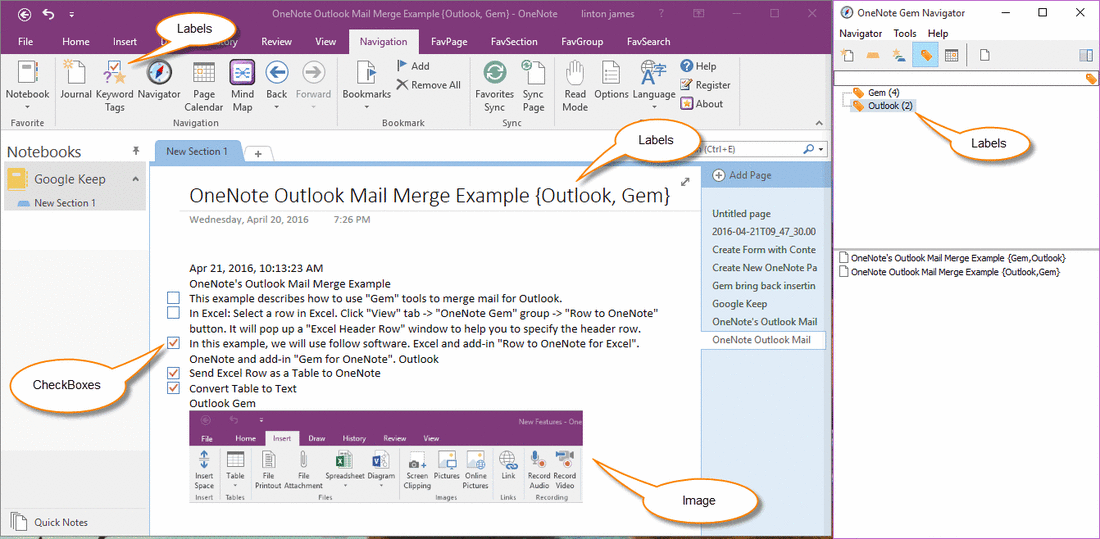Uncheck the 'Convert Table to Text' checkbox
The height and width of the screenshot is (539, 1100).
173,388
